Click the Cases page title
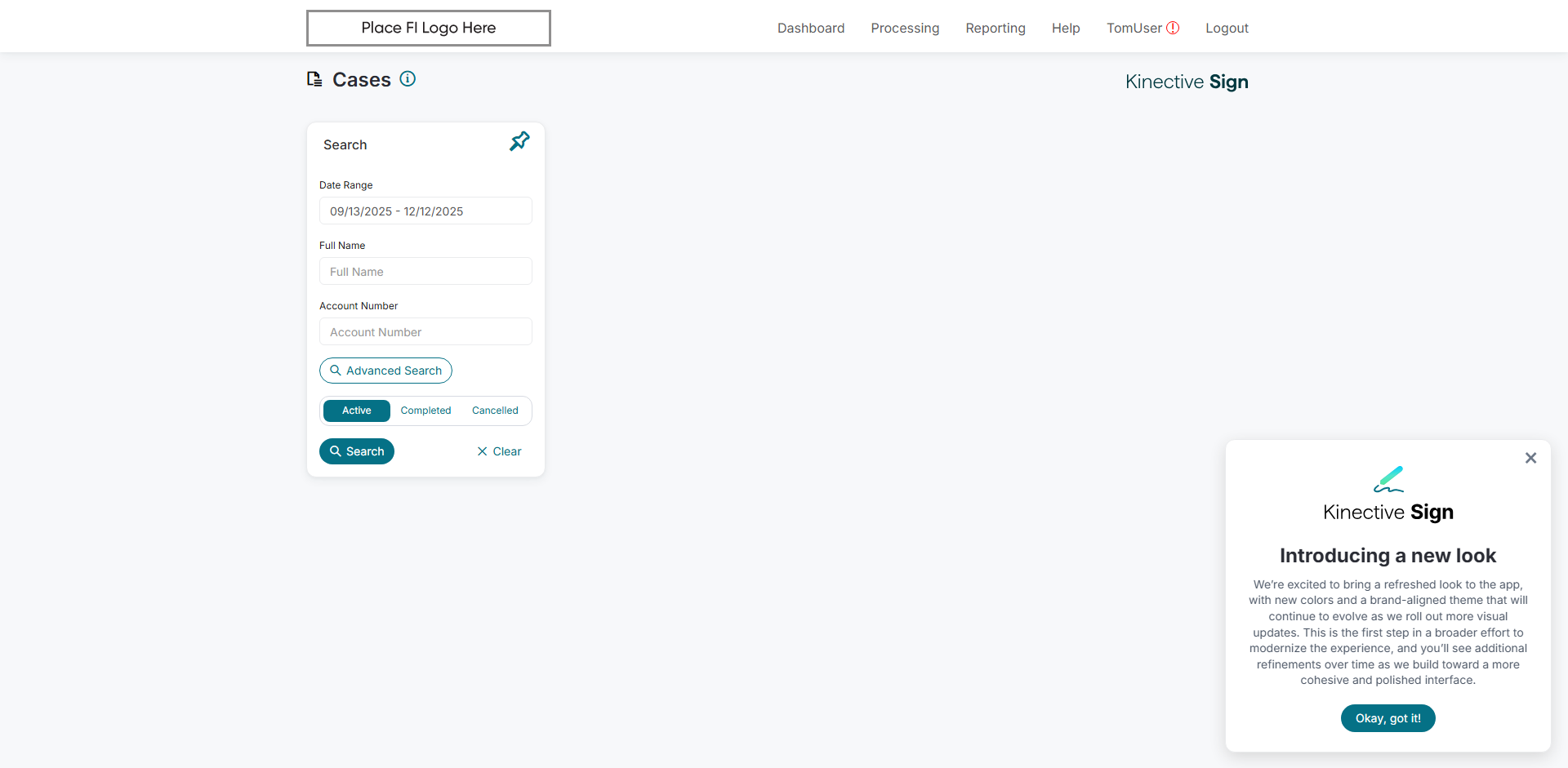Viewport: 1568px width, 768px height. (x=362, y=79)
